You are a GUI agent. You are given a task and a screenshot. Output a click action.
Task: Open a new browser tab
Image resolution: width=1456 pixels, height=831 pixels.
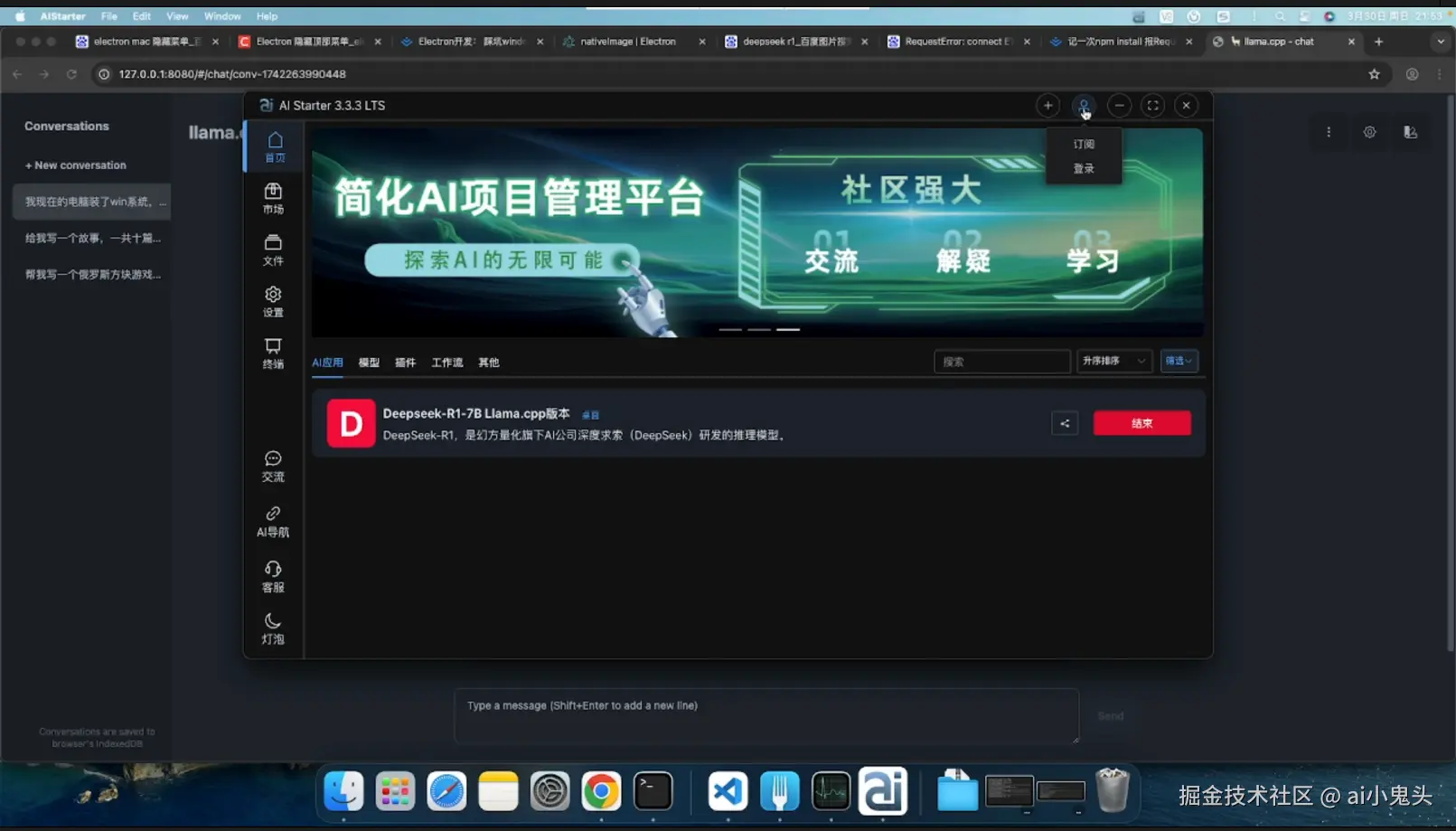click(1378, 42)
